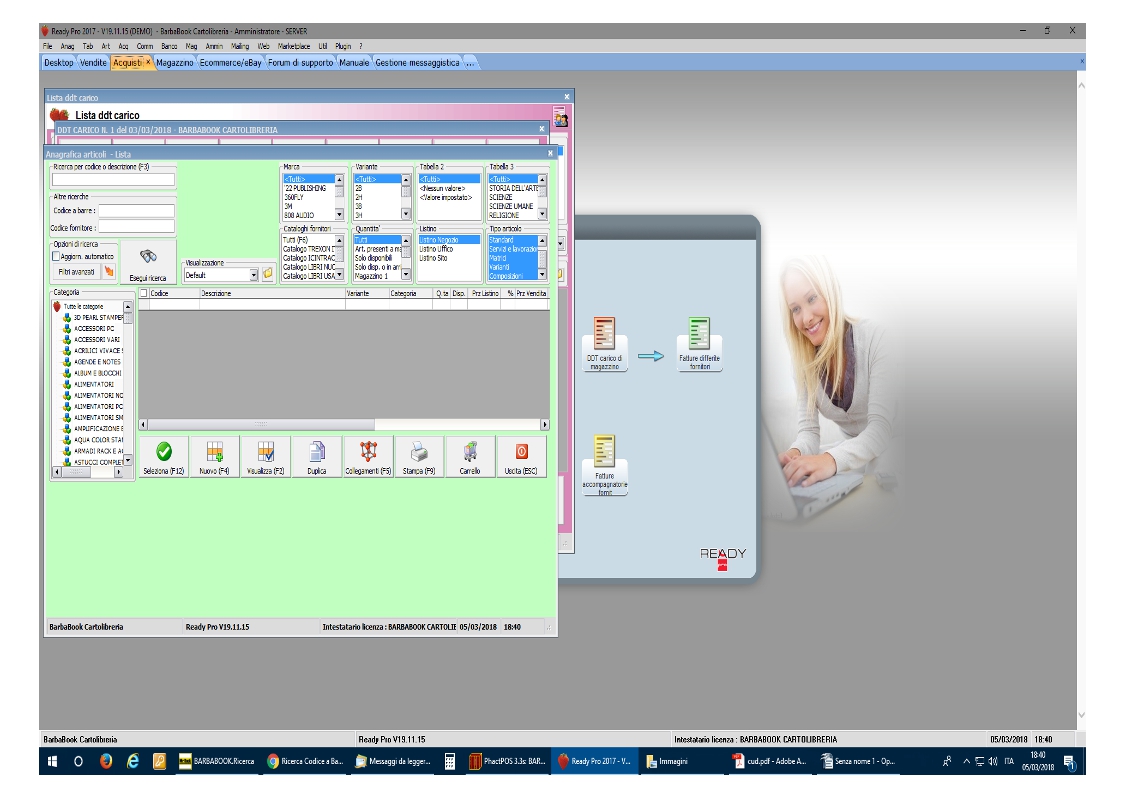Image resolution: width=1123 pixels, height=794 pixels.
Task: Open article via Visualizza (F2) button
Action: [x=266, y=457]
